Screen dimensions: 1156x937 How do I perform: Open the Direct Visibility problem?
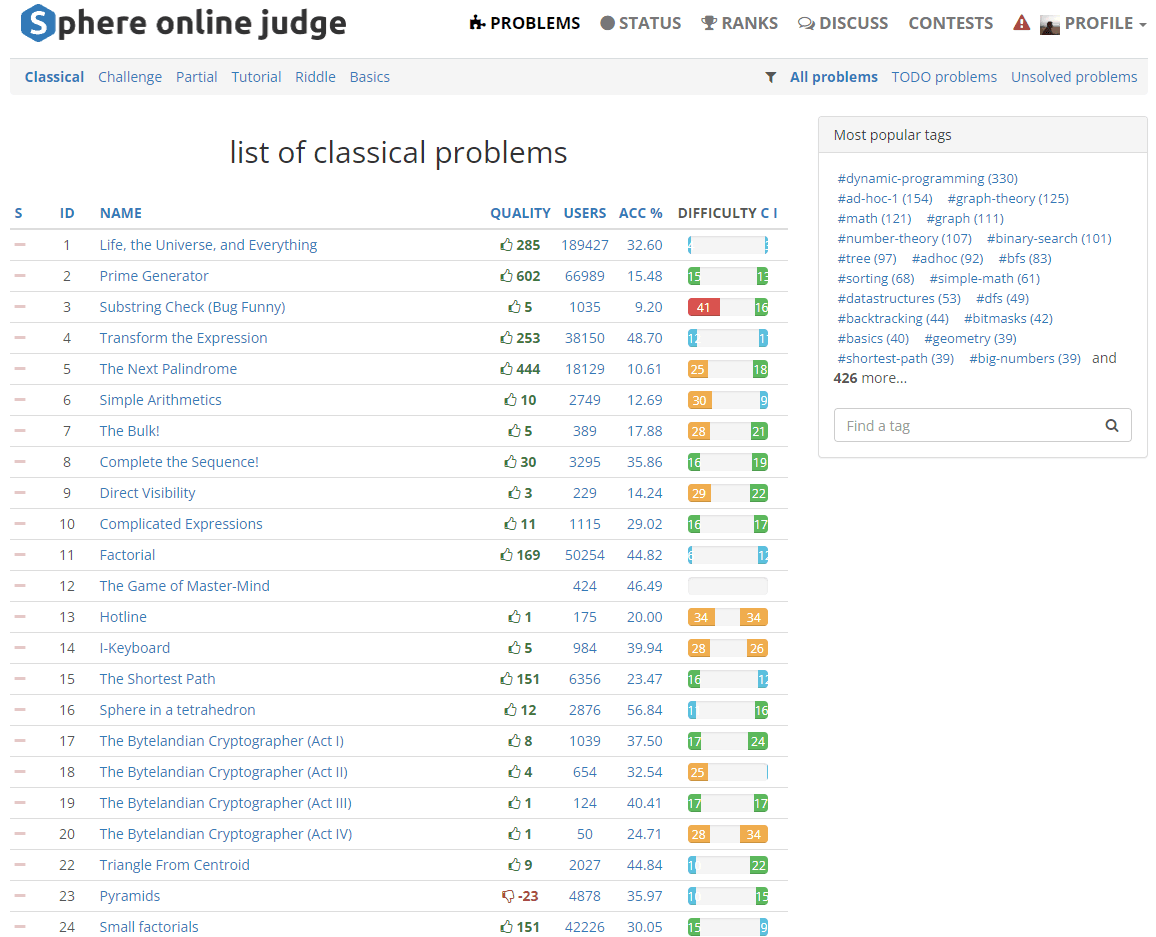pos(147,492)
